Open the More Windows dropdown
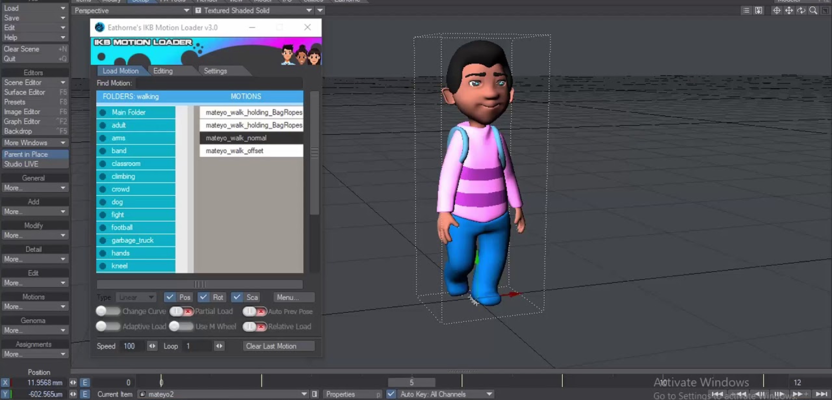The height and width of the screenshot is (400, 832). (x=35, y=143)
